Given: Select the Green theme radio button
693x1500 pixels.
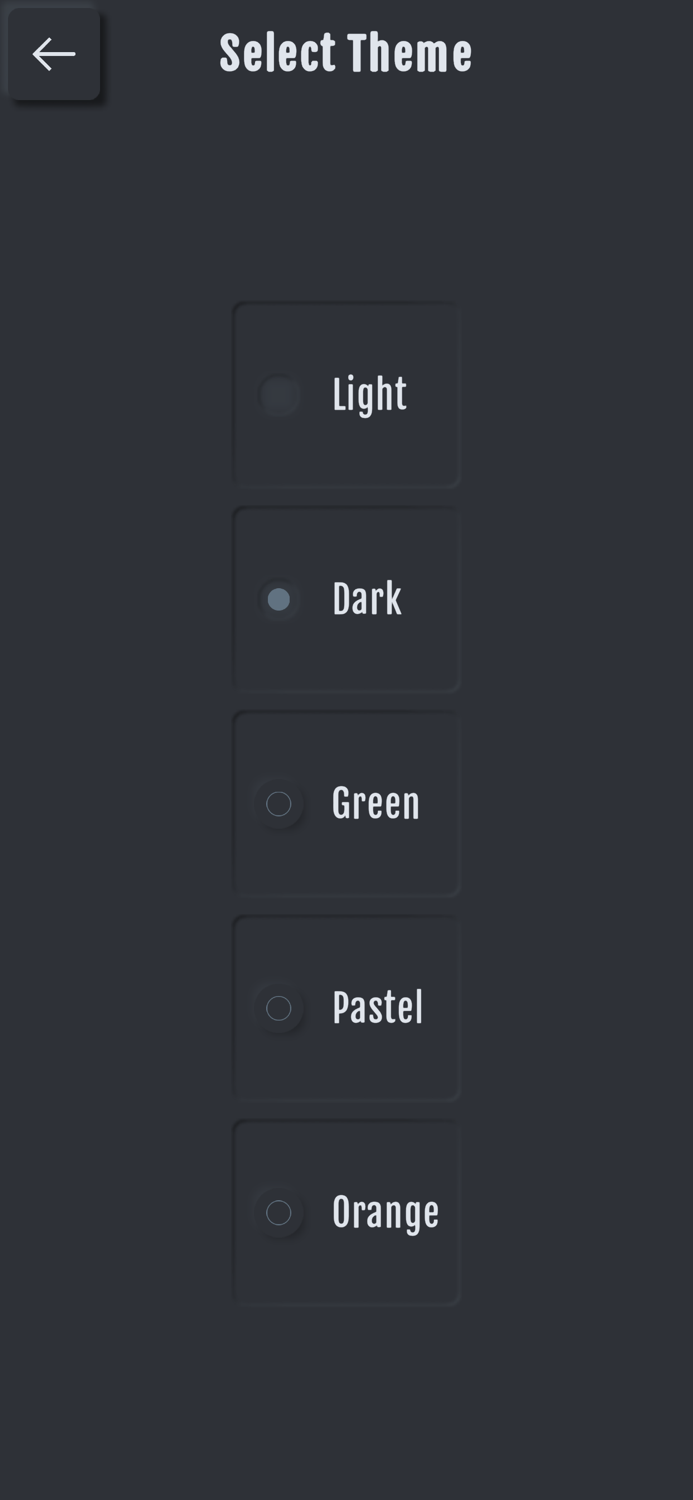Looking at the screenshot, I should point(280,804).
